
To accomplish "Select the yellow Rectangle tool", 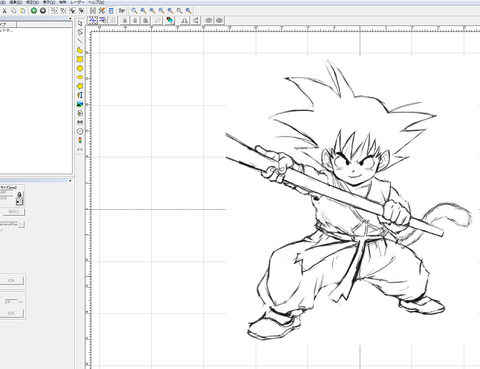I will click(x=80, y=59).
